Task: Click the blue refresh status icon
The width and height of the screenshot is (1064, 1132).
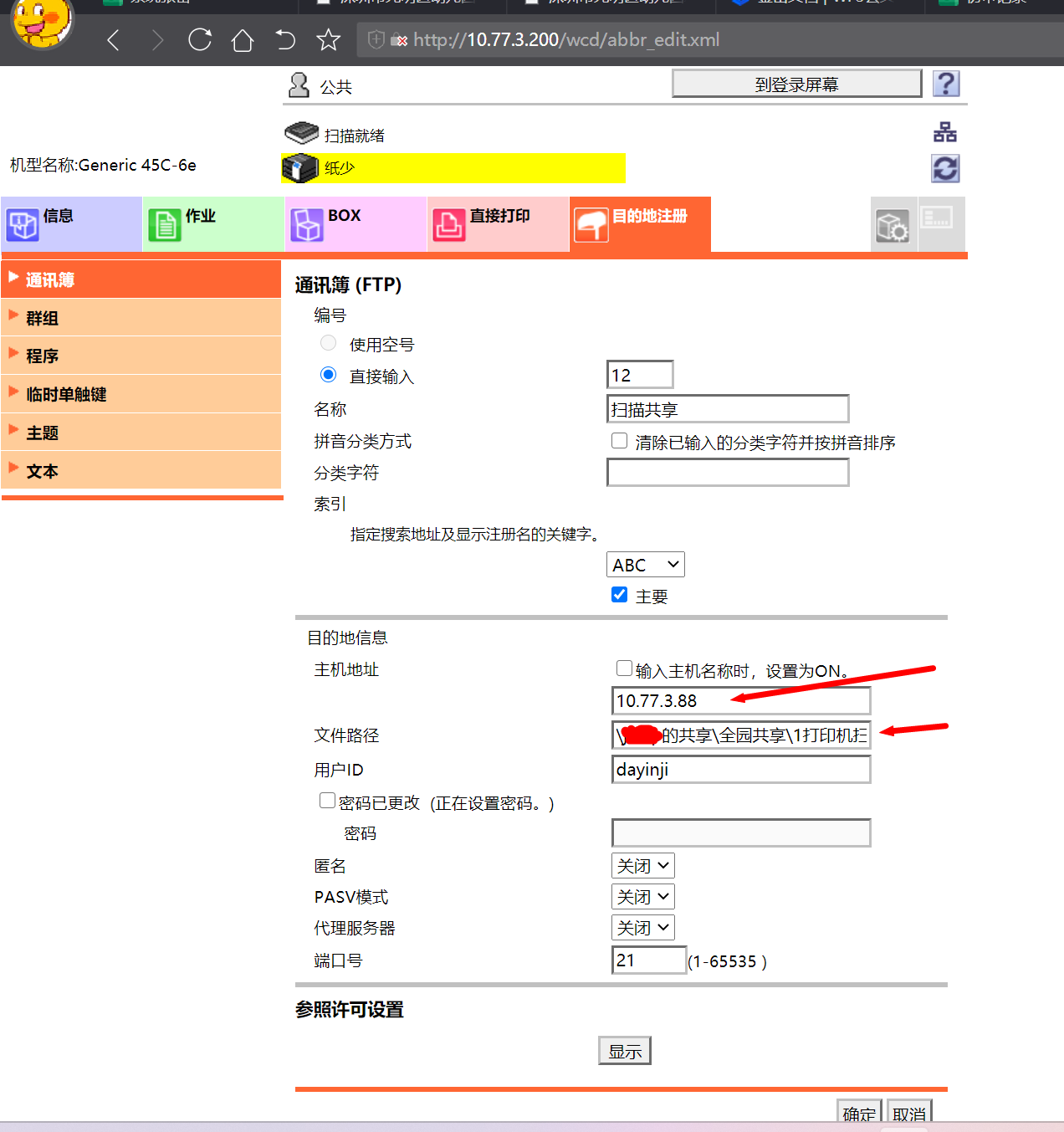Action: click(x=945, y=168)
